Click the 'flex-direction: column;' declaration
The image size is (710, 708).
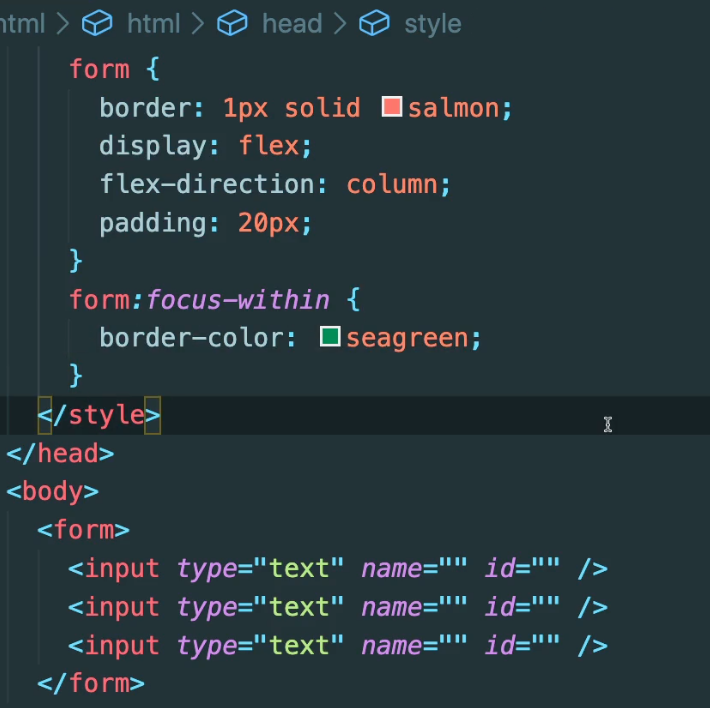tap(275, 185)
